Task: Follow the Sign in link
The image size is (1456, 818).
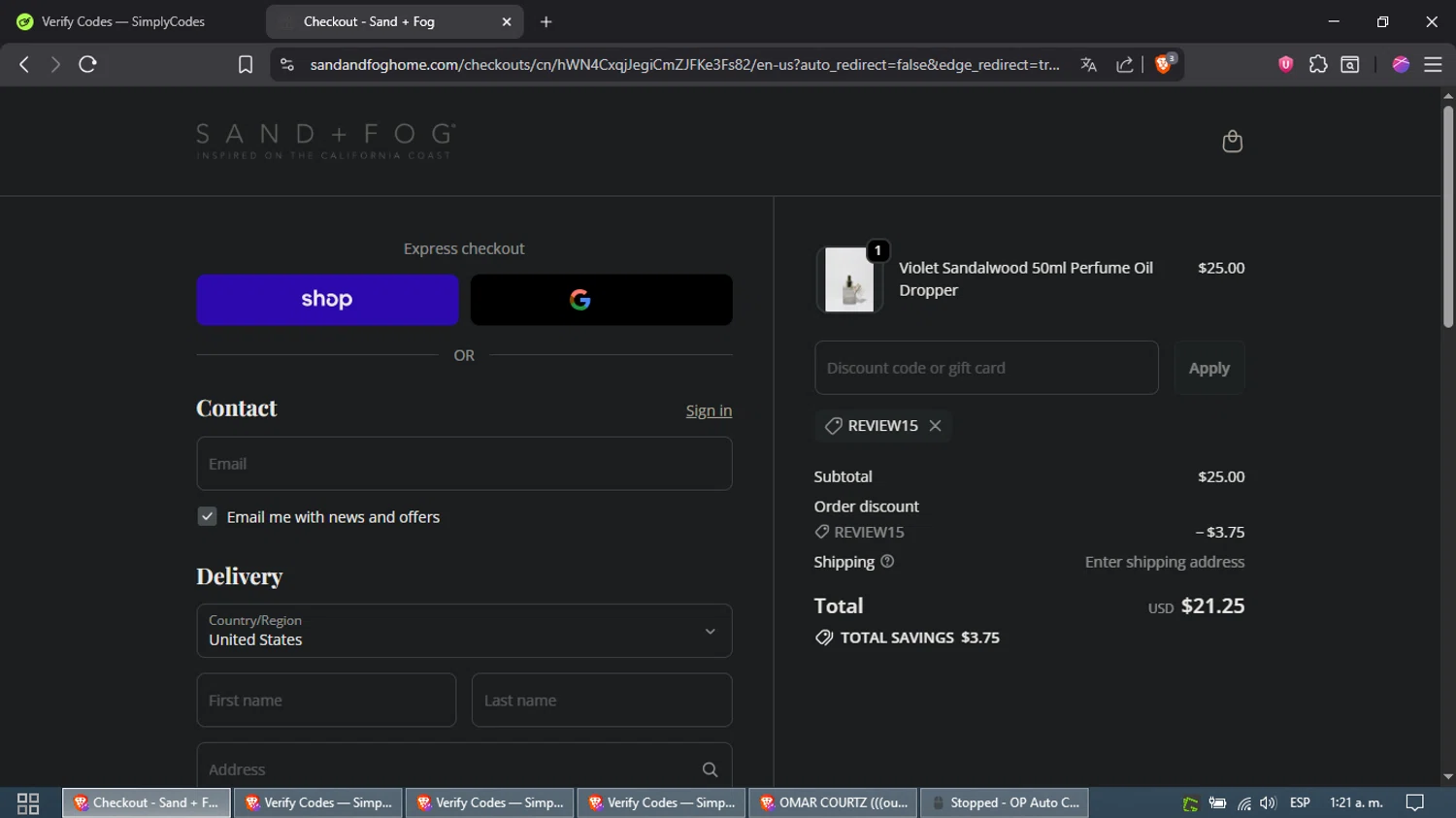Action: coord(709,410)
